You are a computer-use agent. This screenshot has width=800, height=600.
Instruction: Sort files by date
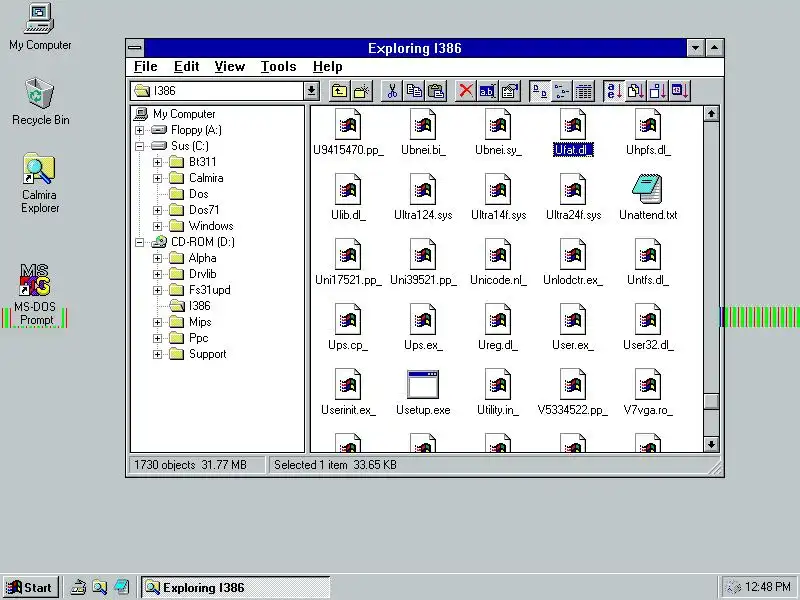click(680, 91)
